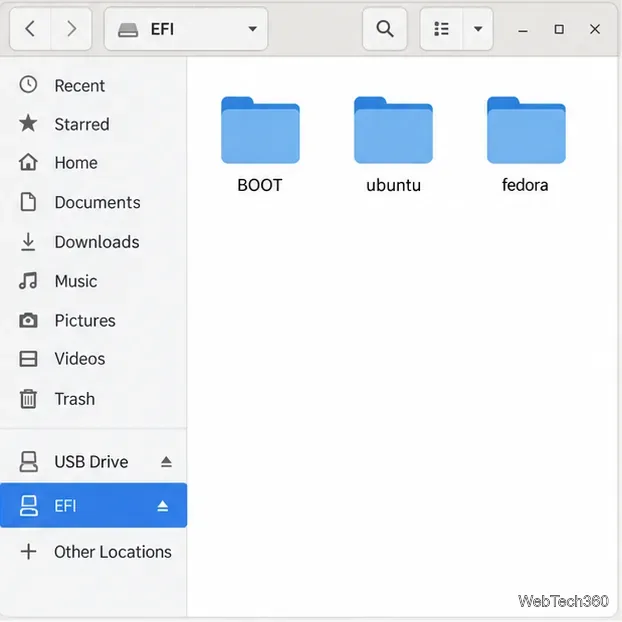
Task: Click the Recent clock icon
Action: tap(28, 85)
